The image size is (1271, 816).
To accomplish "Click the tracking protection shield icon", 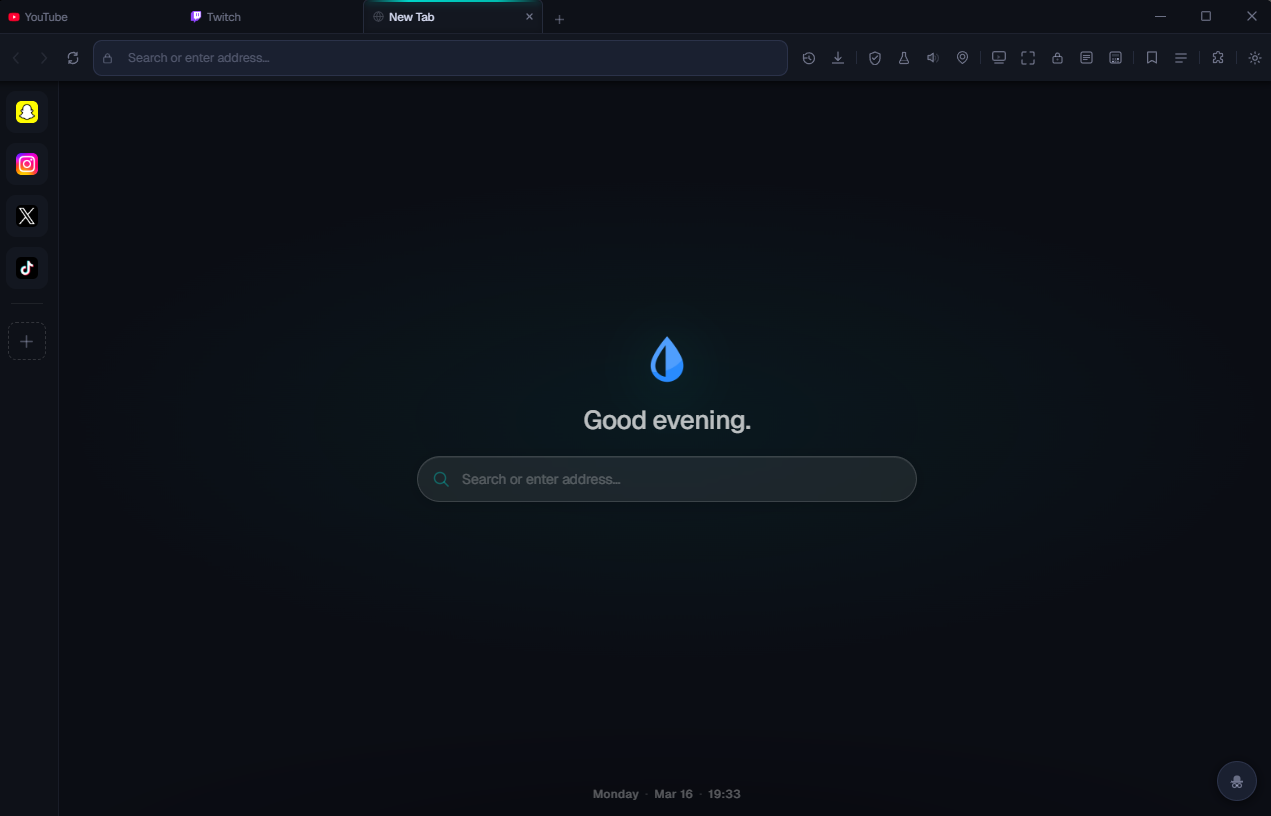I will 875,57.
